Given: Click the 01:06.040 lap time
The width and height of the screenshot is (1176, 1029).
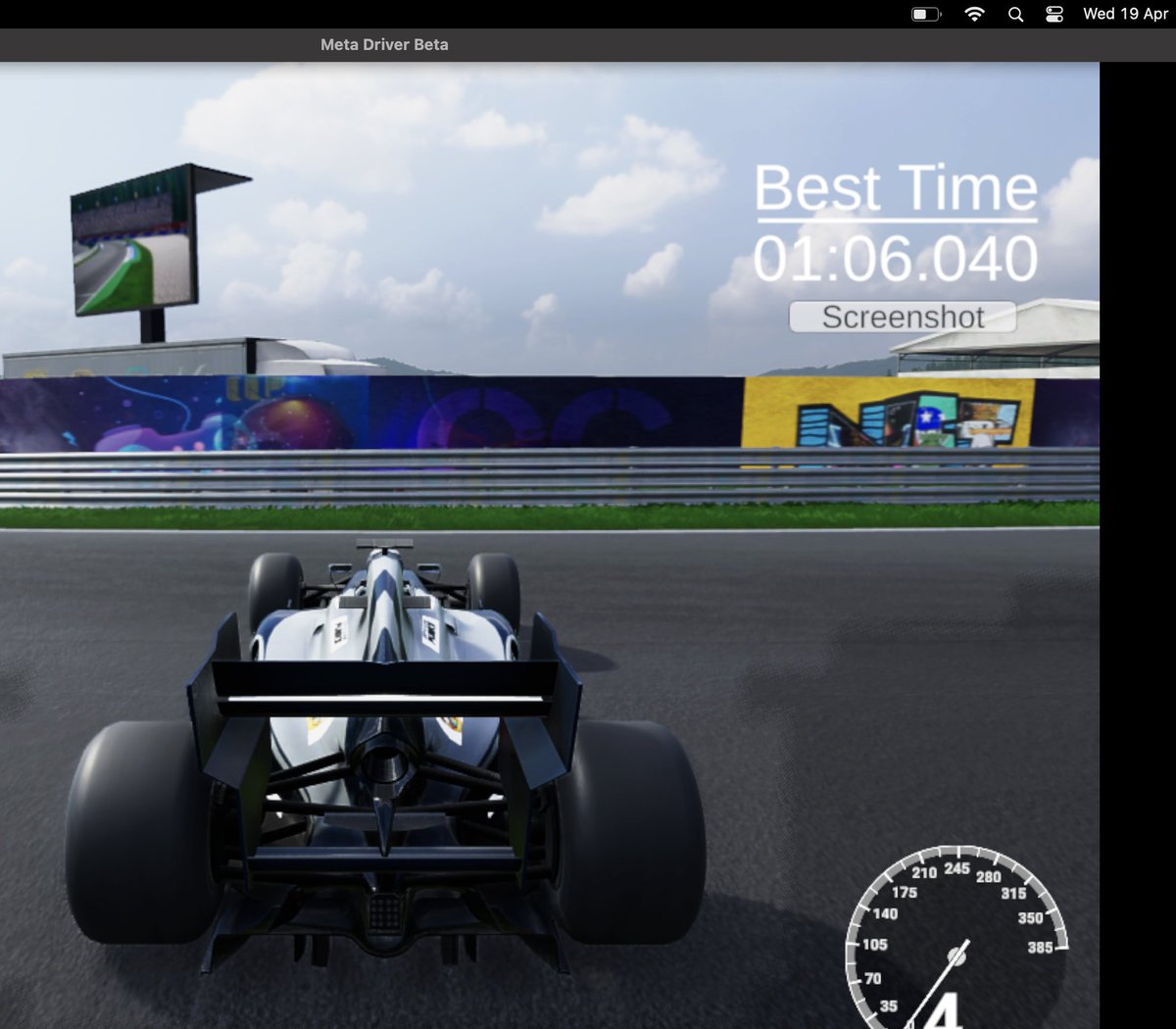Looking at the screenshot, I should click(x=896, y=259).
